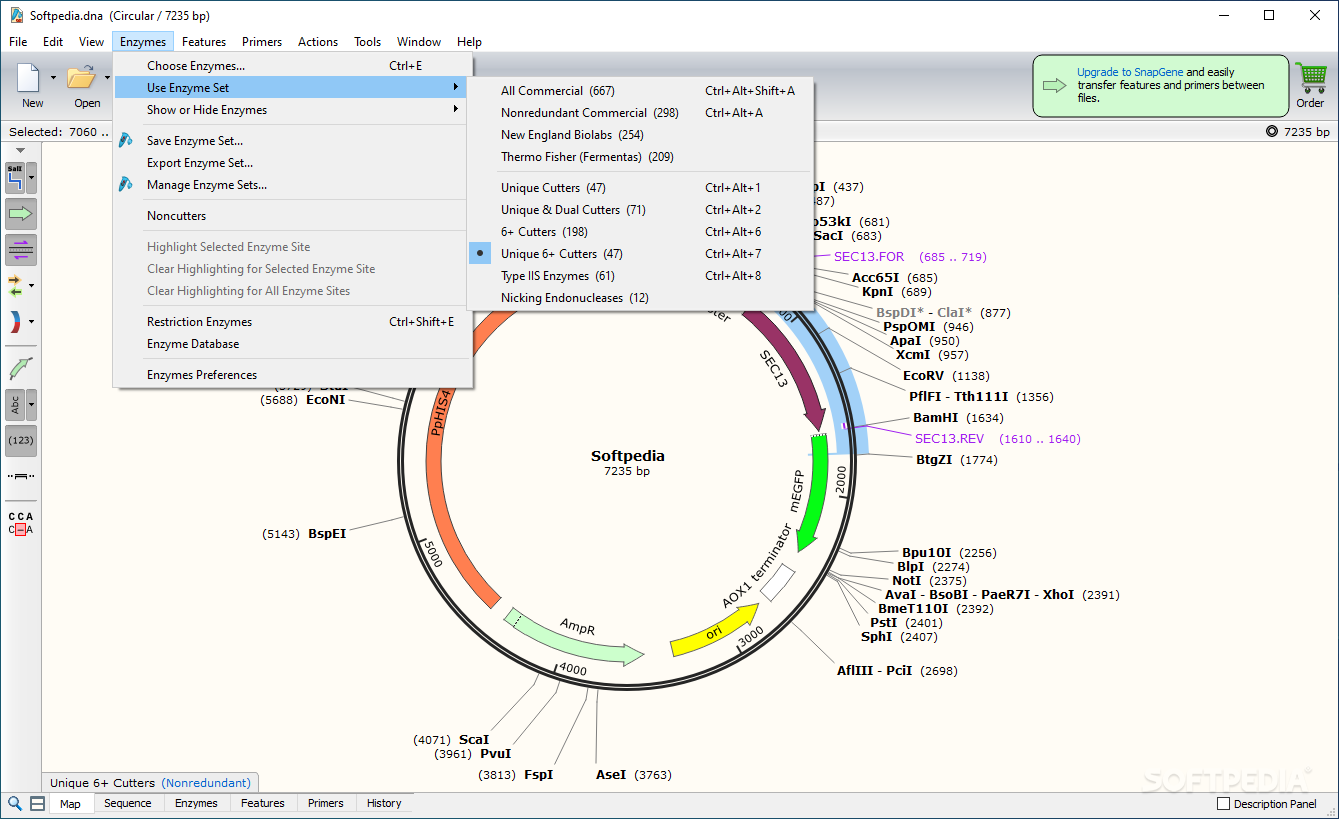The image size is (1339, 819).
Task: Click the SEC13.FOR primer label
Action: 869,257
